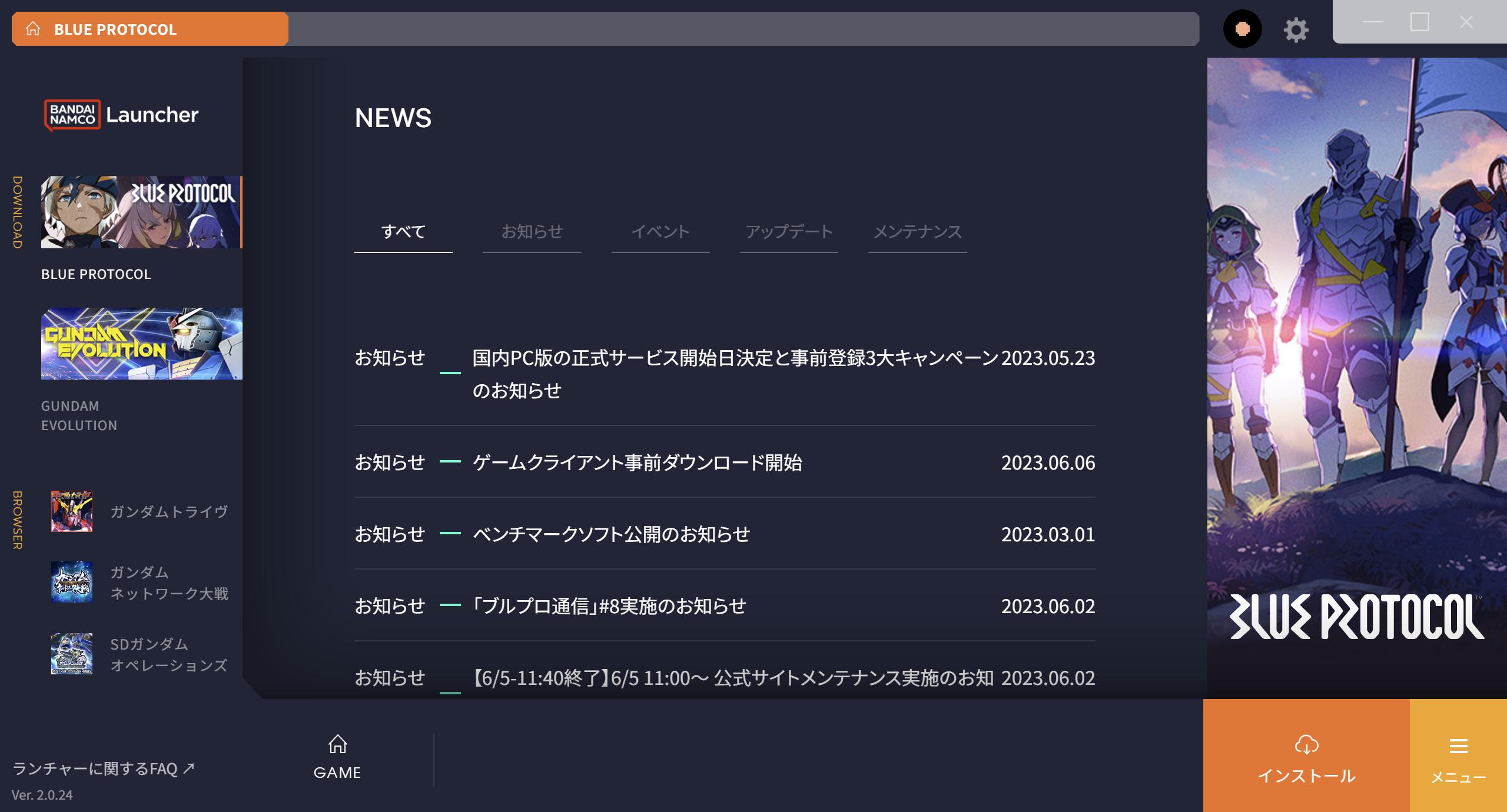Select the ガンダムトライヴ game icon
Image resolution: width=1507 pixels, height=812 pixels.
[x=72, y=511]
